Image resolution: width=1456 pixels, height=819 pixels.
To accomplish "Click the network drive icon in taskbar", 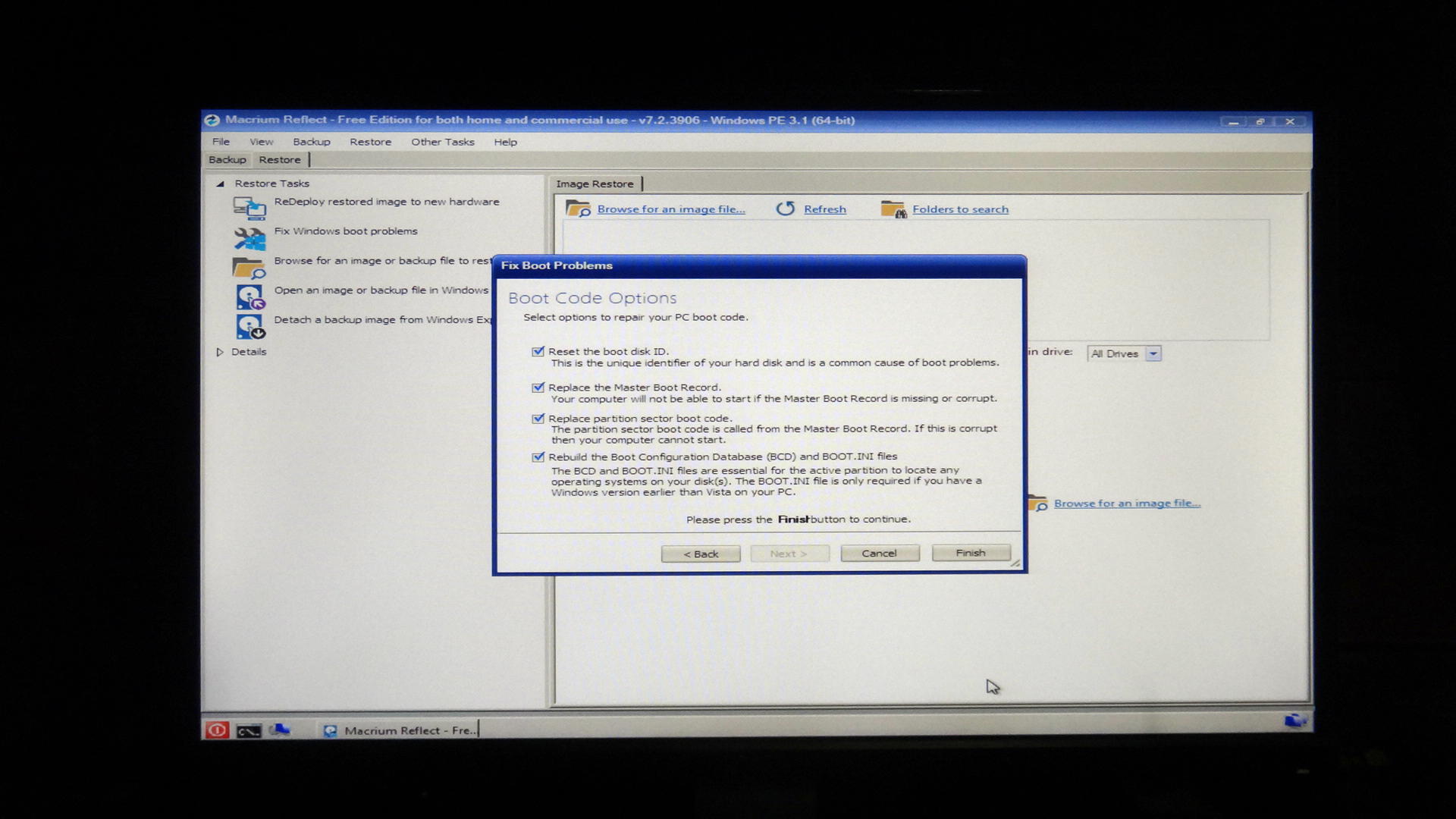I will coord(279,730).
